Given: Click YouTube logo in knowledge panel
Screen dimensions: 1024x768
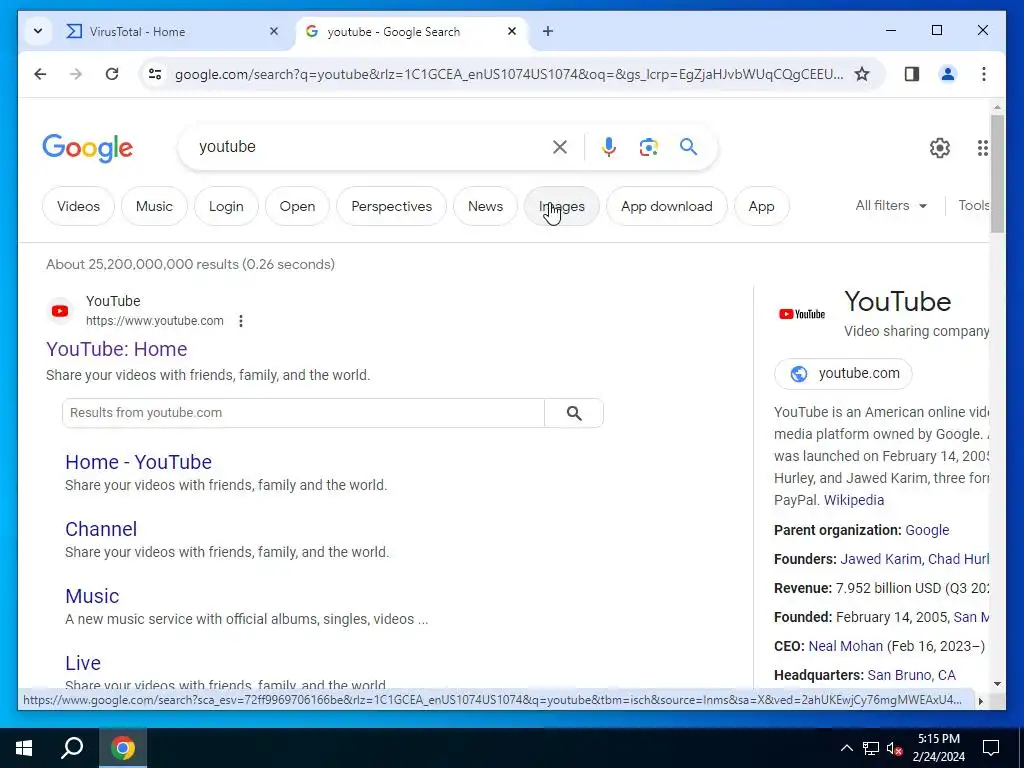Looking at the screenshot, I should (x=802, y=314).
